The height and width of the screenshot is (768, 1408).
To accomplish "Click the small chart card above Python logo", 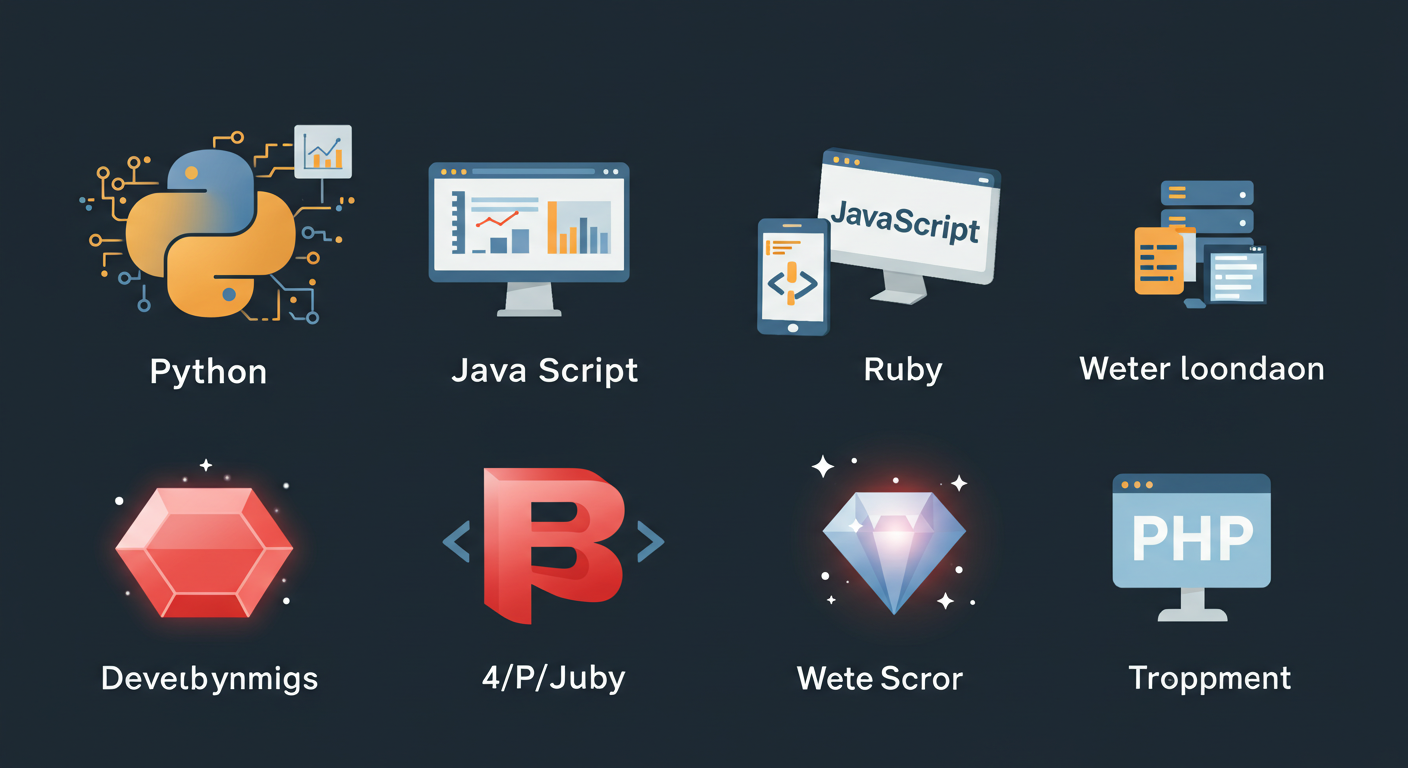I will coord(323,152).
